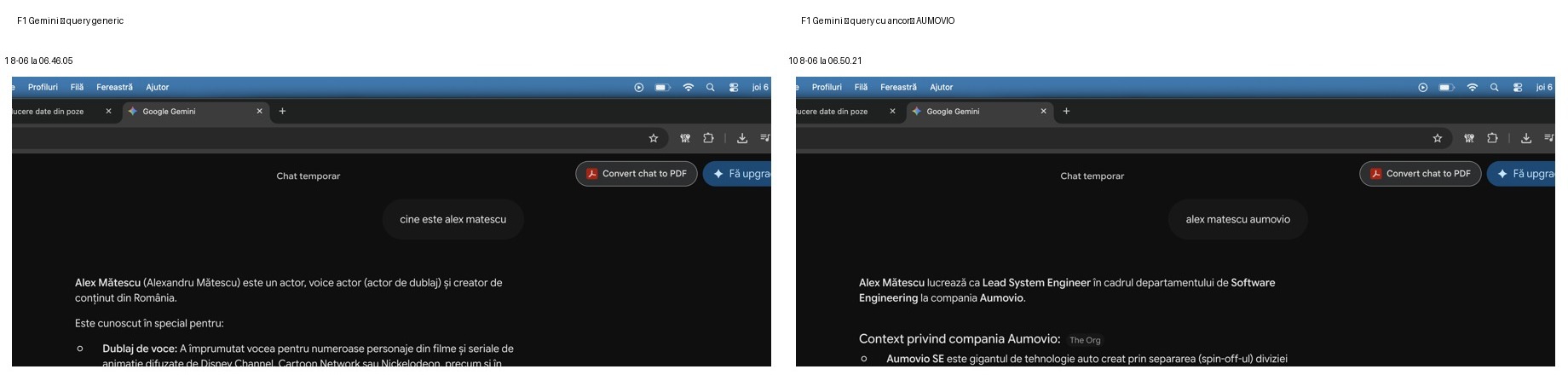1568x375 pixels.
Task: Click the extension icon left of the puzzle, left screenshot
Action: pyautogui.click(x=685, y=138)
